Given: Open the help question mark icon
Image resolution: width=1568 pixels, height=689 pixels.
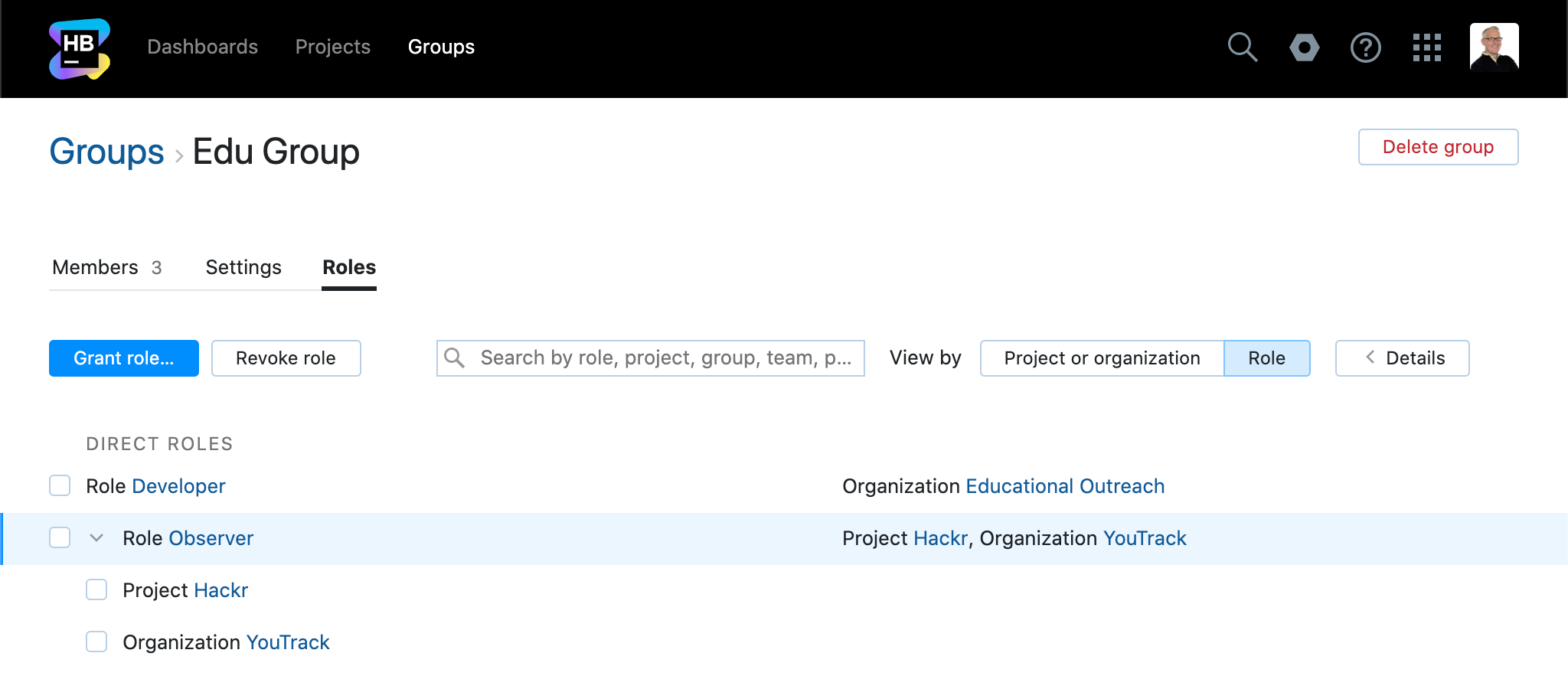Looking at the screenshot, I should coord(1365,47).
